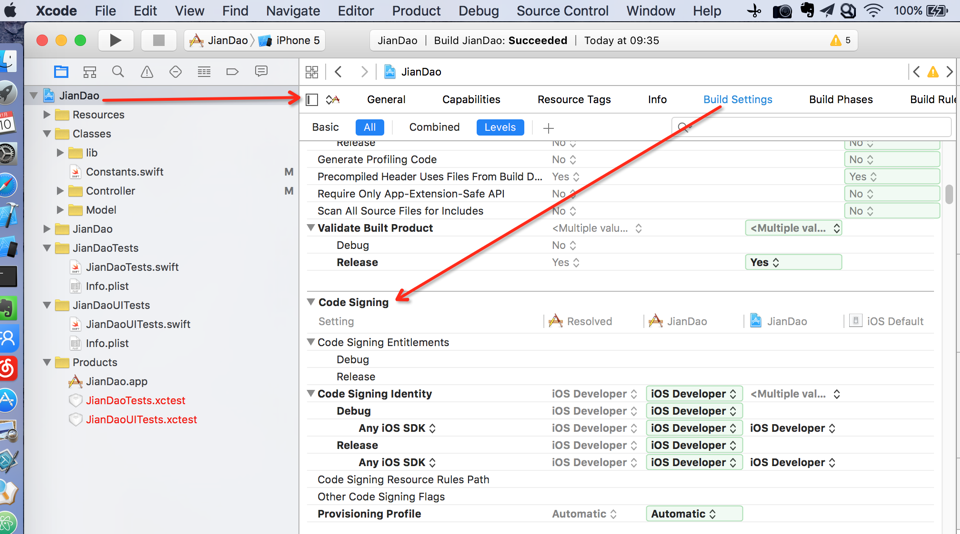Screen dimensions: 960x534
Task: Select the All filter in Build Settings
Action: [x=370, y=127]
